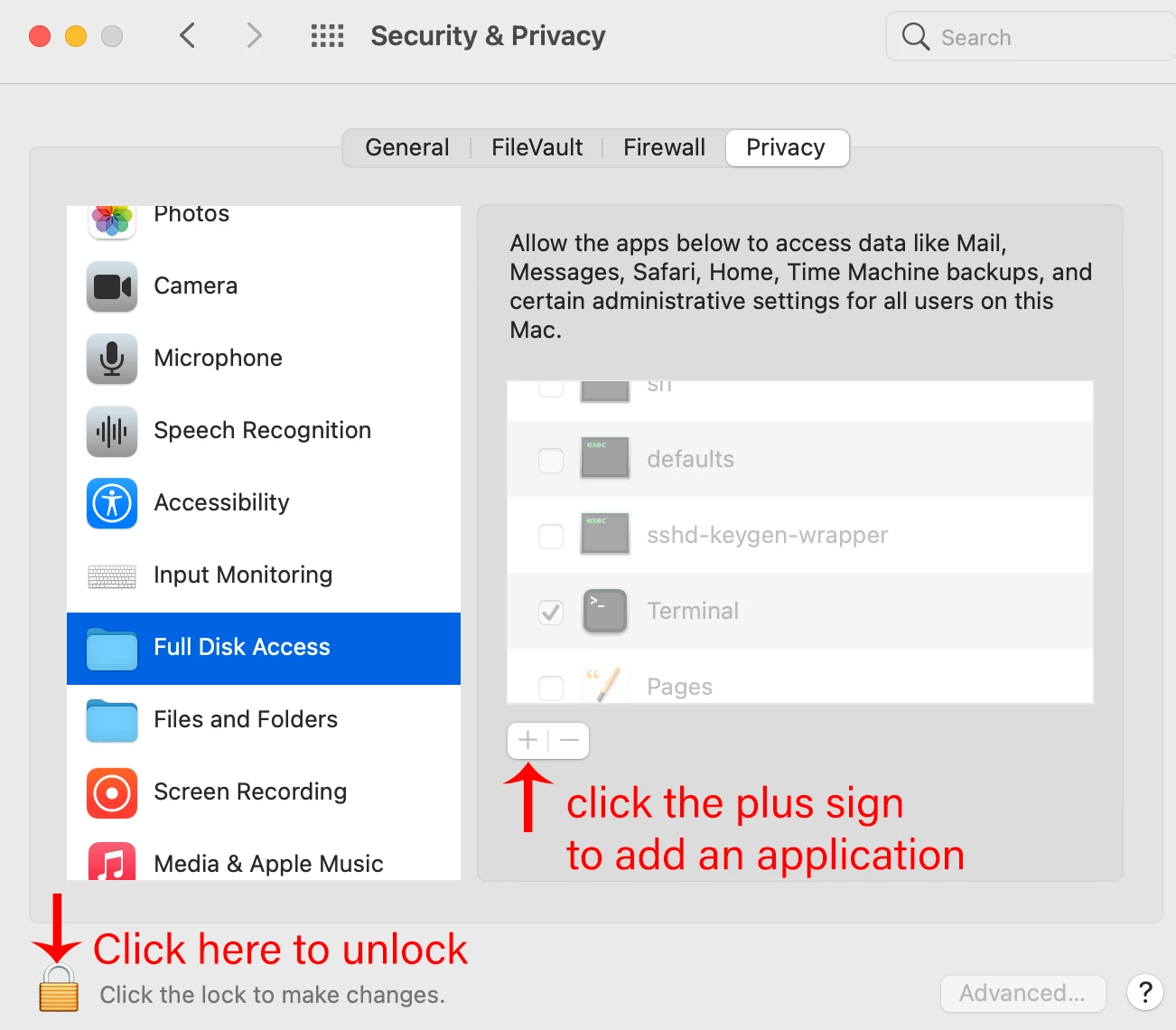Select Screen Recording in the sidebar
The height and width of the screenshot is (1030, 1176).
264,792
